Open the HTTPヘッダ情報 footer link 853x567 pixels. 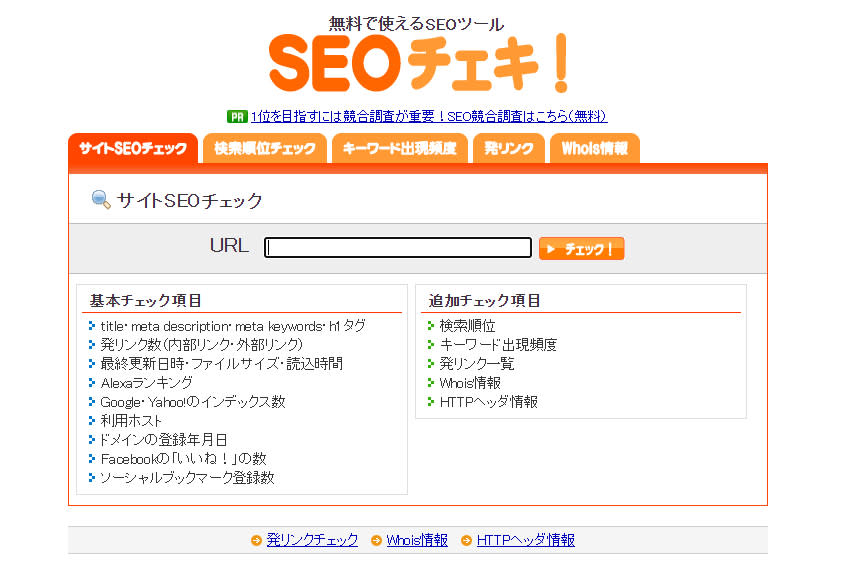(526, 540)
